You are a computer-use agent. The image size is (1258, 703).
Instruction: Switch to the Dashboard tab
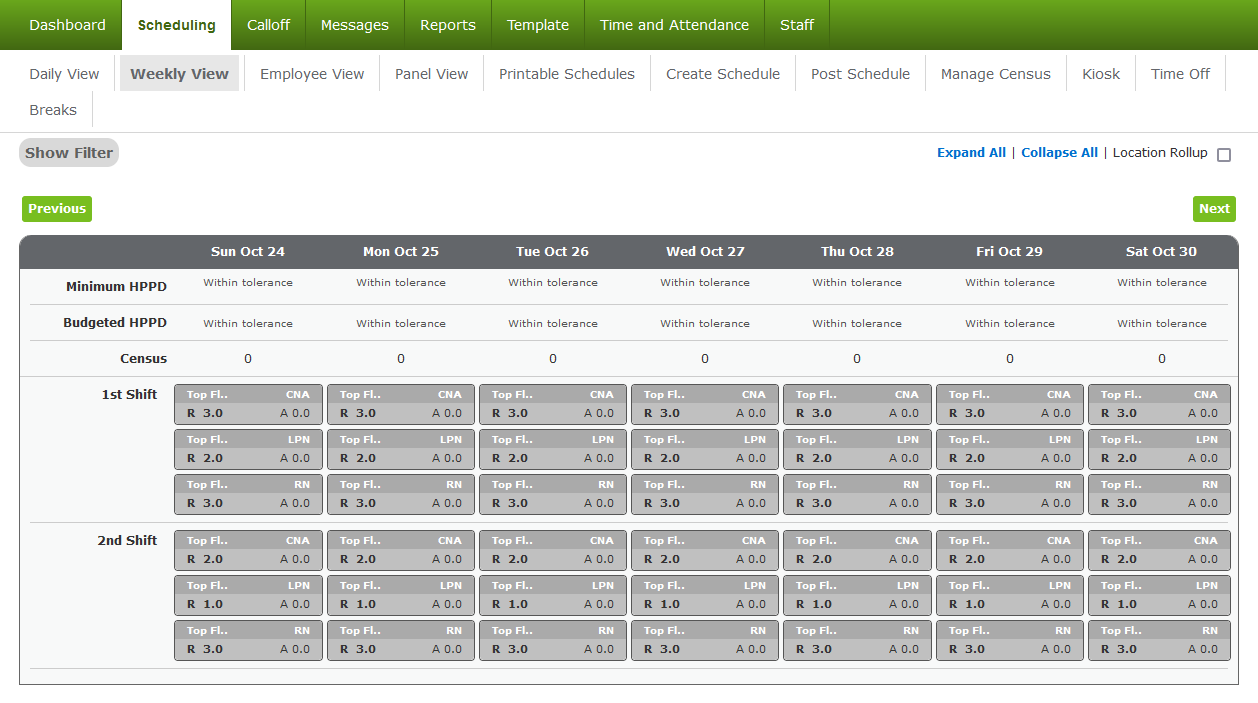(66, 24)
